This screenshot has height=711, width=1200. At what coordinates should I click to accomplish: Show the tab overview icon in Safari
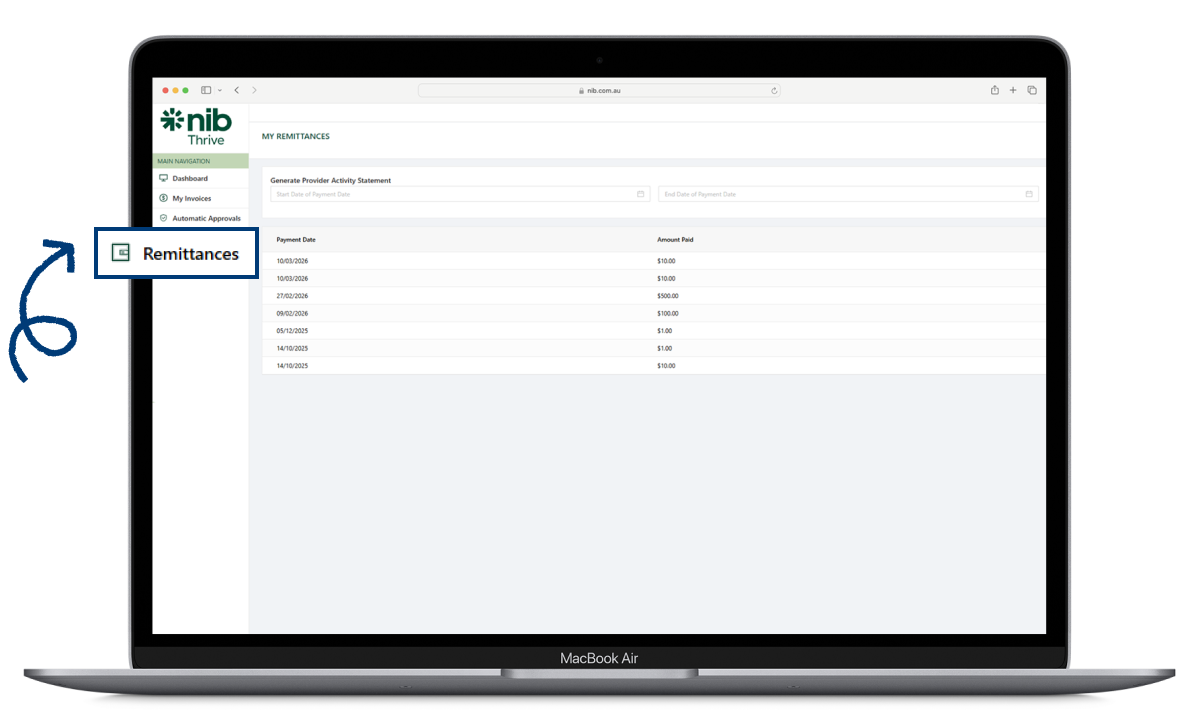pos(1032,90)
